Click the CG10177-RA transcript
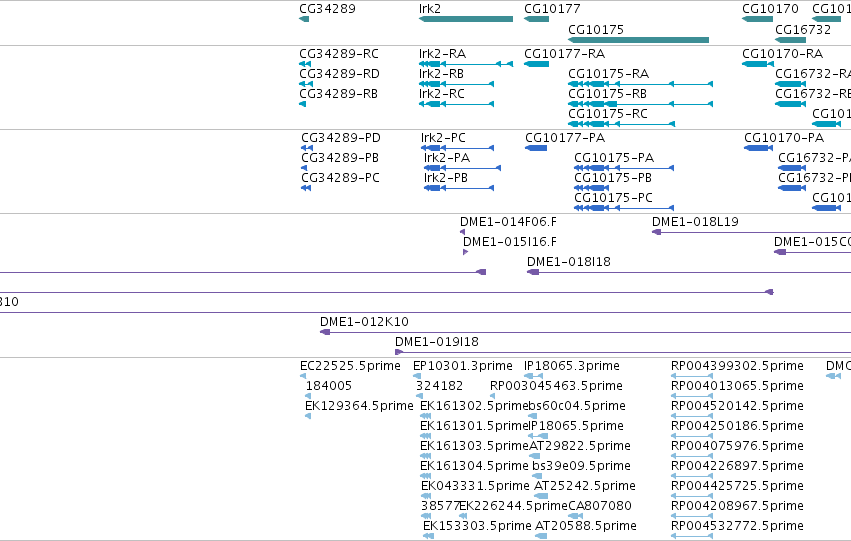851x541 pixels. 564,54
